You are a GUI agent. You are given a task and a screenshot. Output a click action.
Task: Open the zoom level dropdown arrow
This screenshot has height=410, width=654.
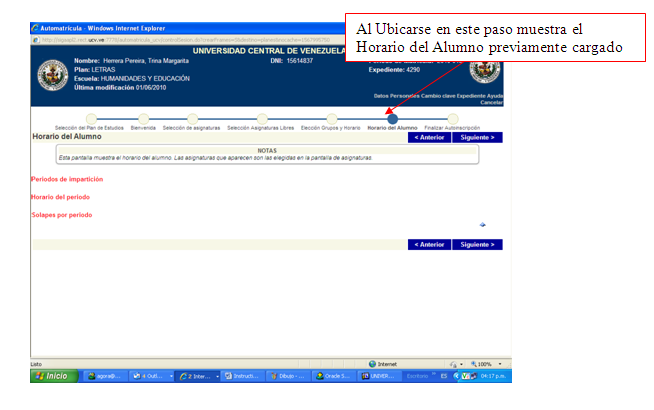500,364
